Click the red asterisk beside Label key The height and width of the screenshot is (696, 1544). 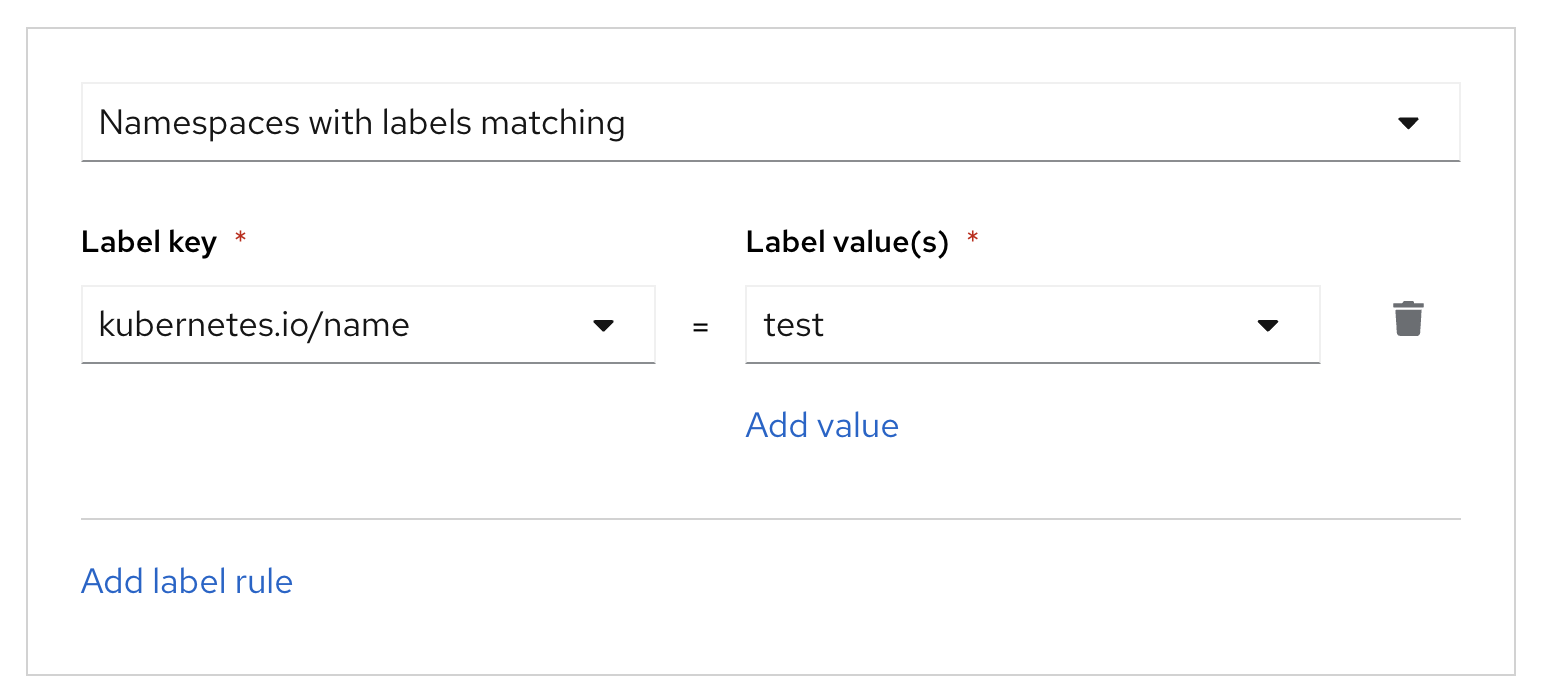pos(239,241)
